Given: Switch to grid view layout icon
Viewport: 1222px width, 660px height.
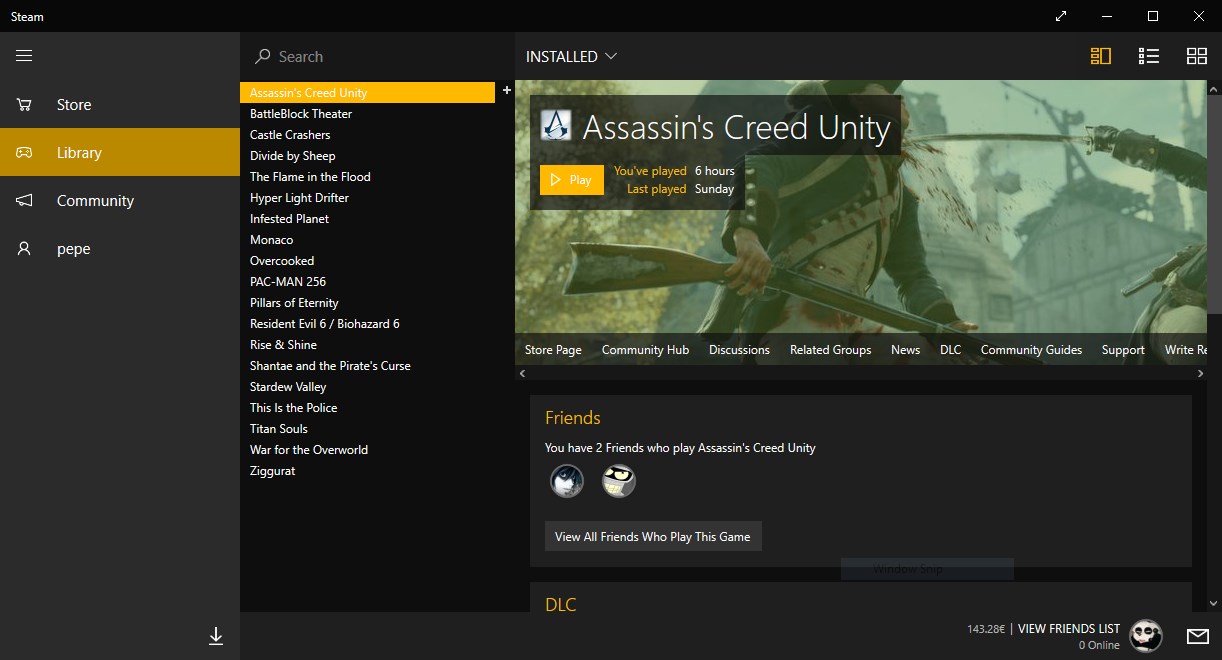Looking at the screenshot, I should 1197,56.
